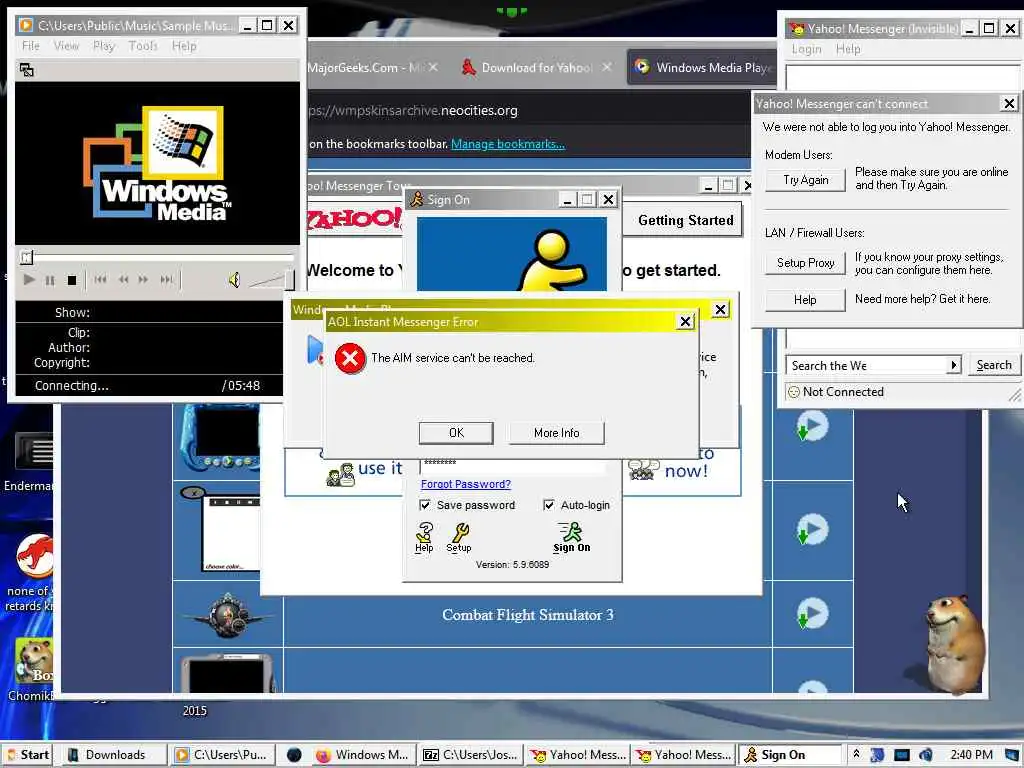The height and width of the screenshot is (768, 1024).
Task: Click the browser address bar URL
Action: click(413, 110)
